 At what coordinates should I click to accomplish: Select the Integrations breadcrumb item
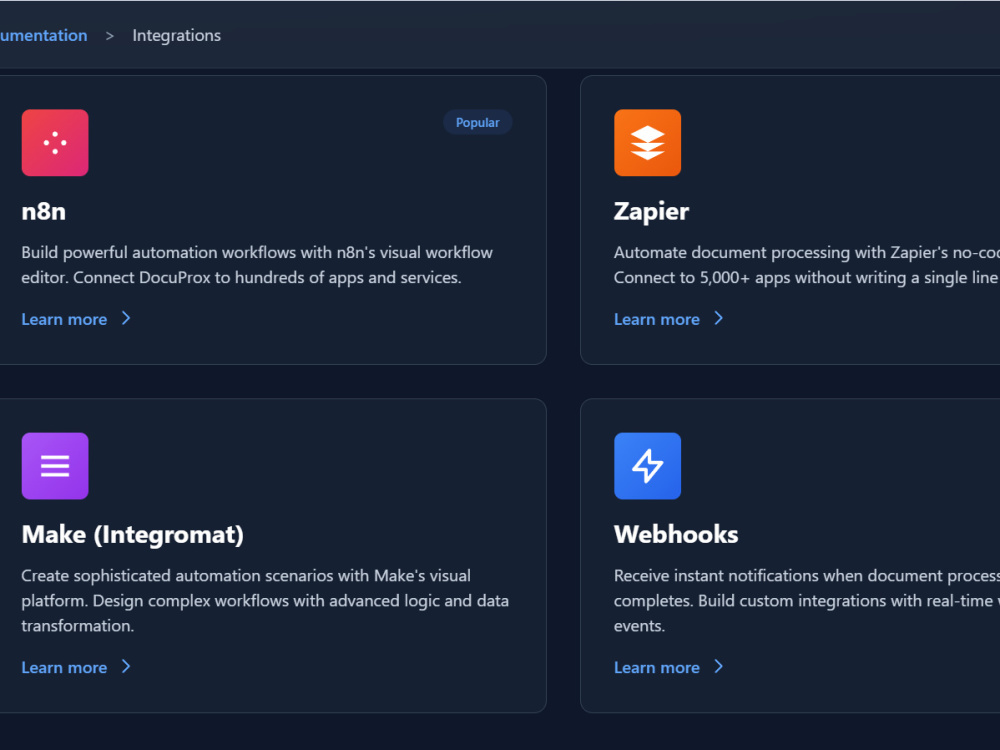(x=177, y=35)
